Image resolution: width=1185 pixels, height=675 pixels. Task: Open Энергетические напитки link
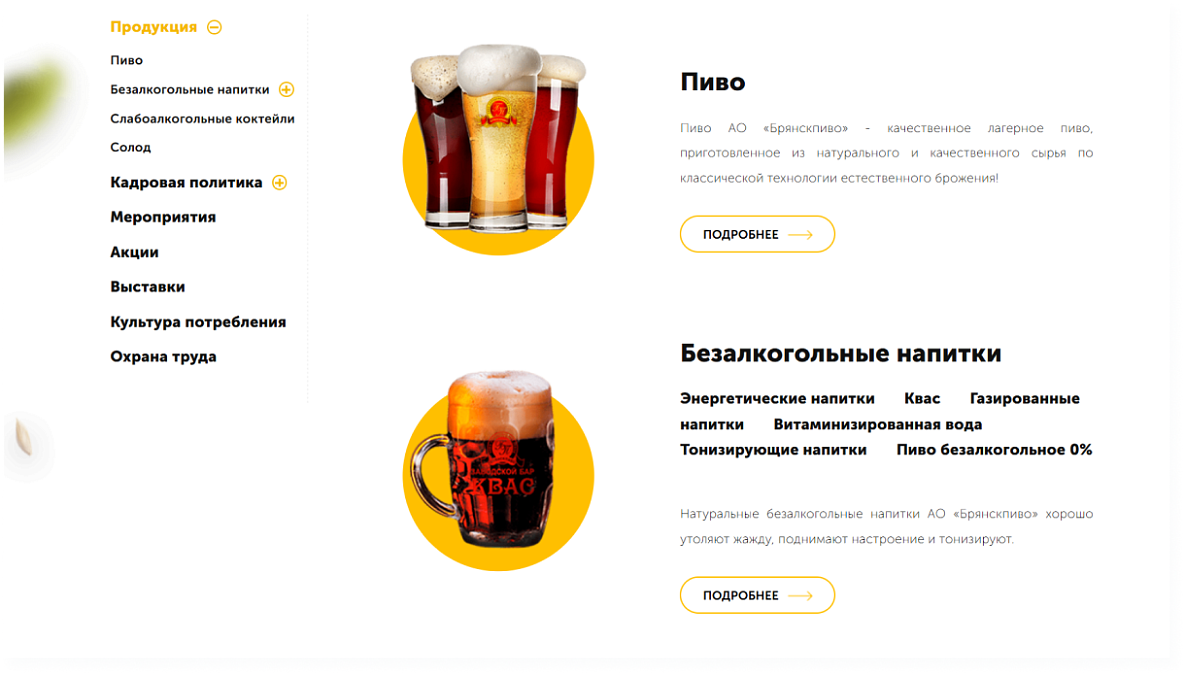click(777, 398)
